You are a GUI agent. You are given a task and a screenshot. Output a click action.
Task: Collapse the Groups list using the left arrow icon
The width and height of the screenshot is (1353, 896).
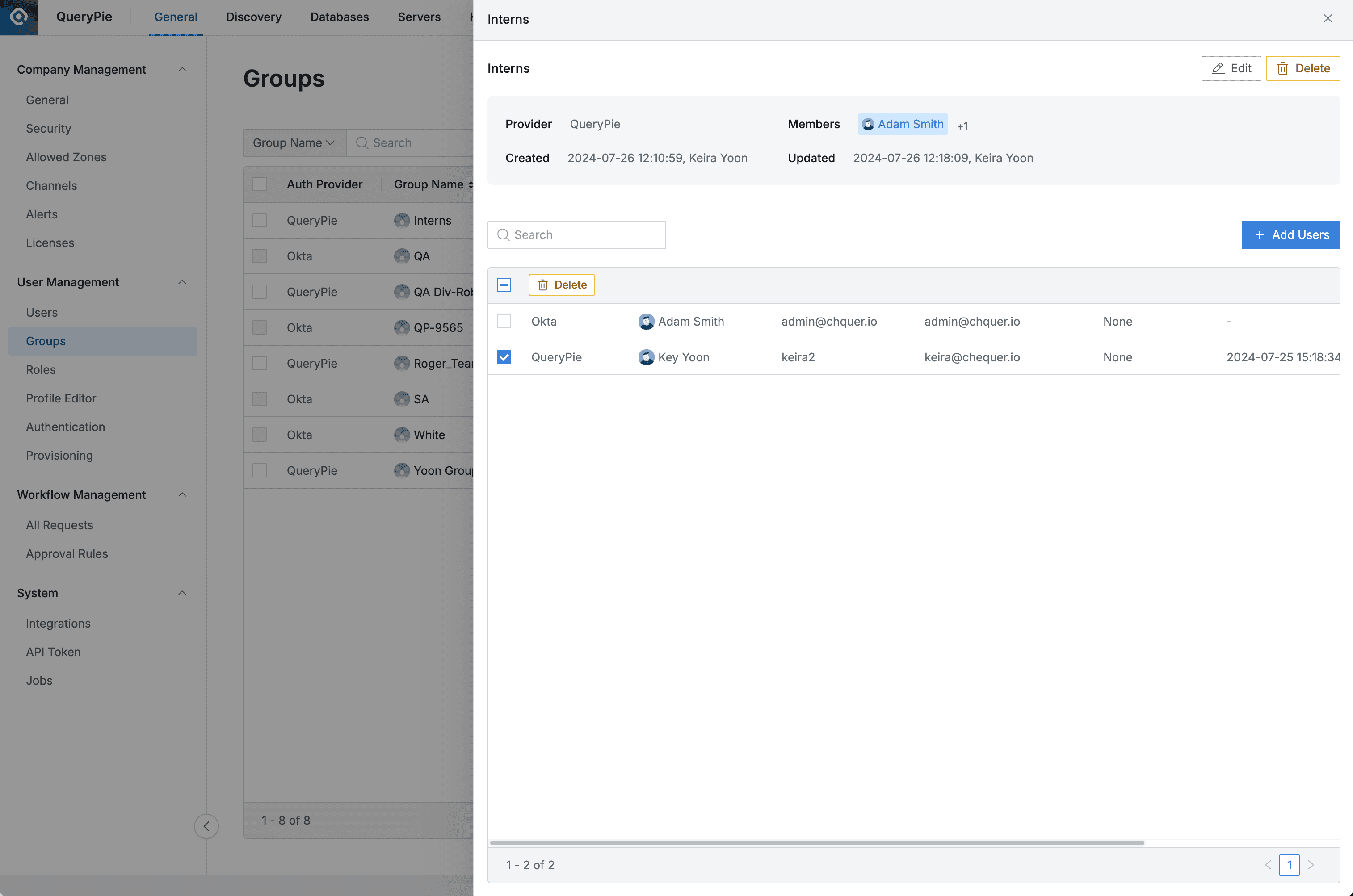click(206, 826)
